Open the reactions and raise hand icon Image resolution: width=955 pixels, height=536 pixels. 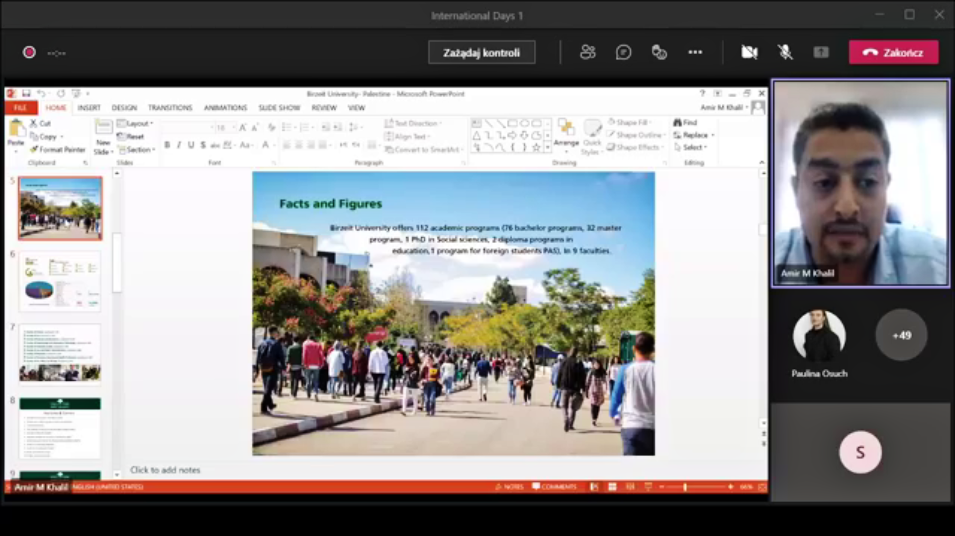[659, 52]
